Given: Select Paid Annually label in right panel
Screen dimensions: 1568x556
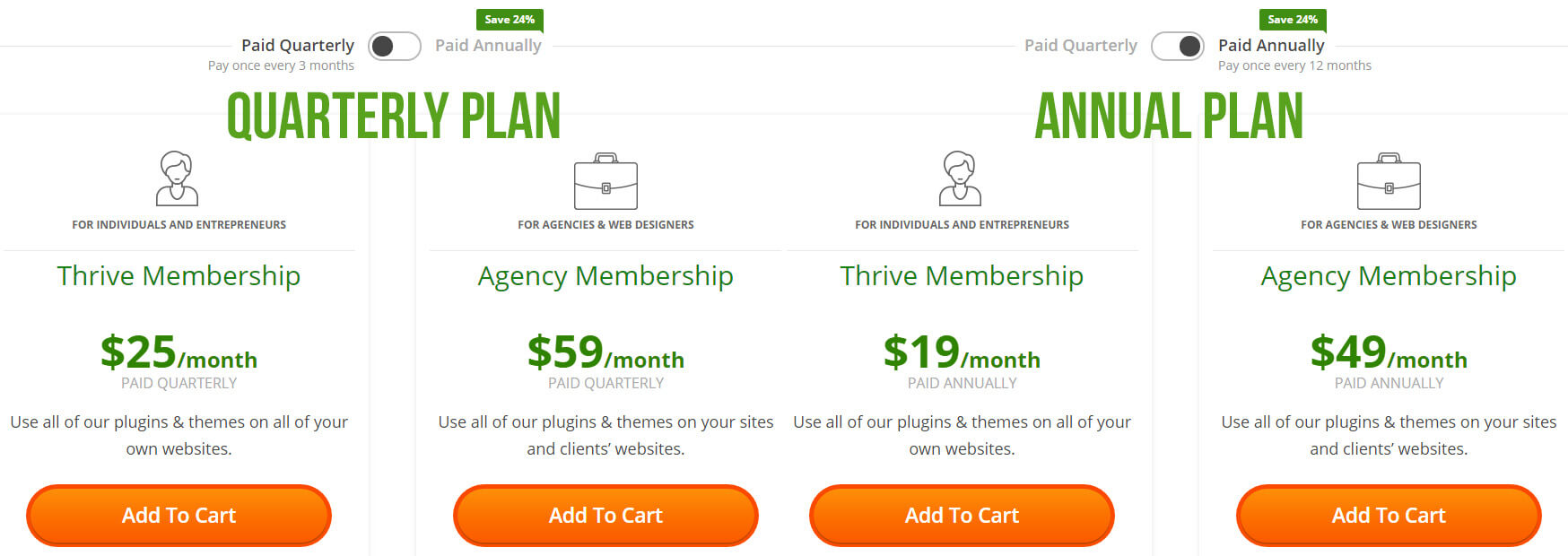Looking at the screenshot, I should (1271, 45).
